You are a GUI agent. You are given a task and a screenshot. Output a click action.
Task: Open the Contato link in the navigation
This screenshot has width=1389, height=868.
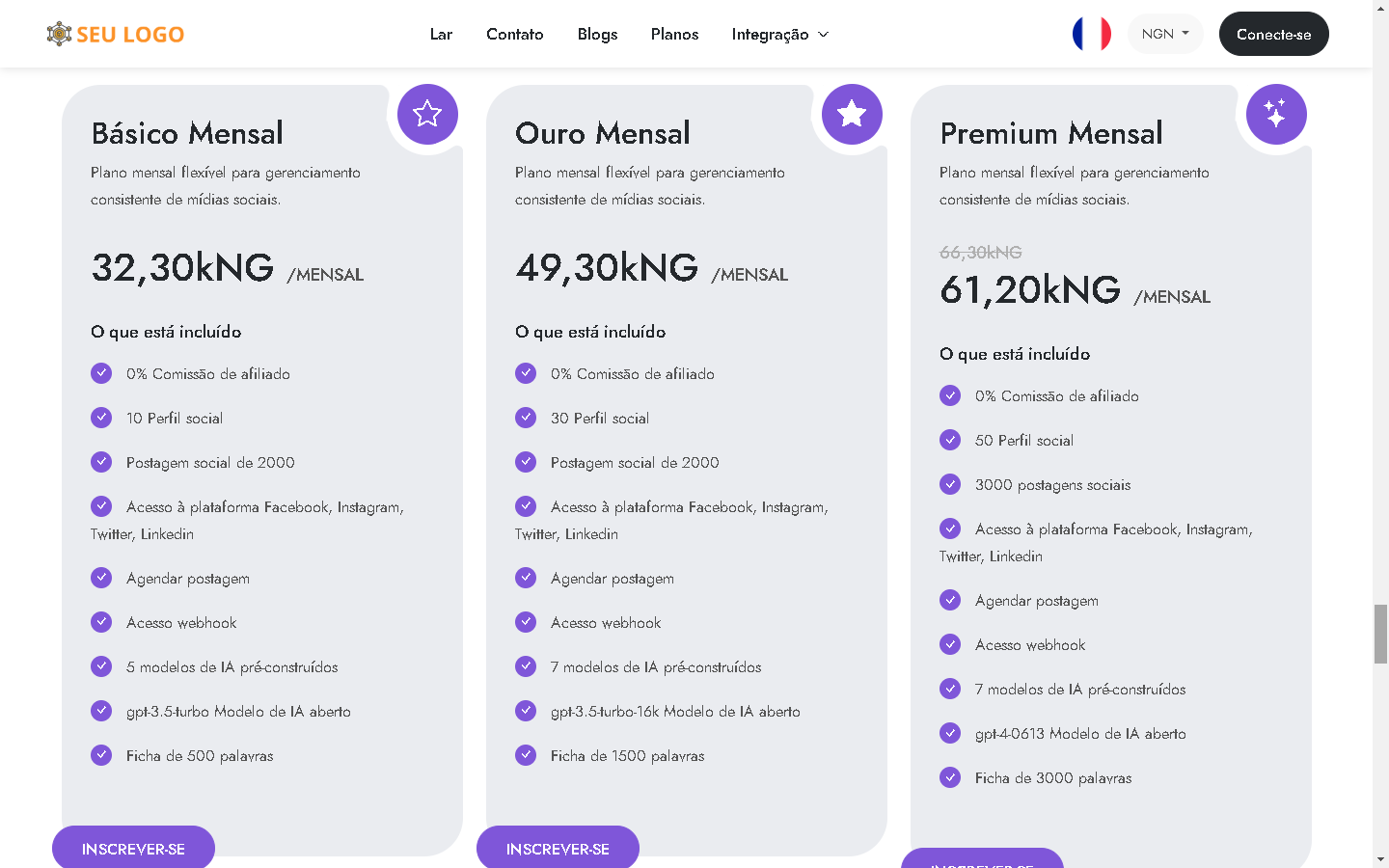pos(514,35)
